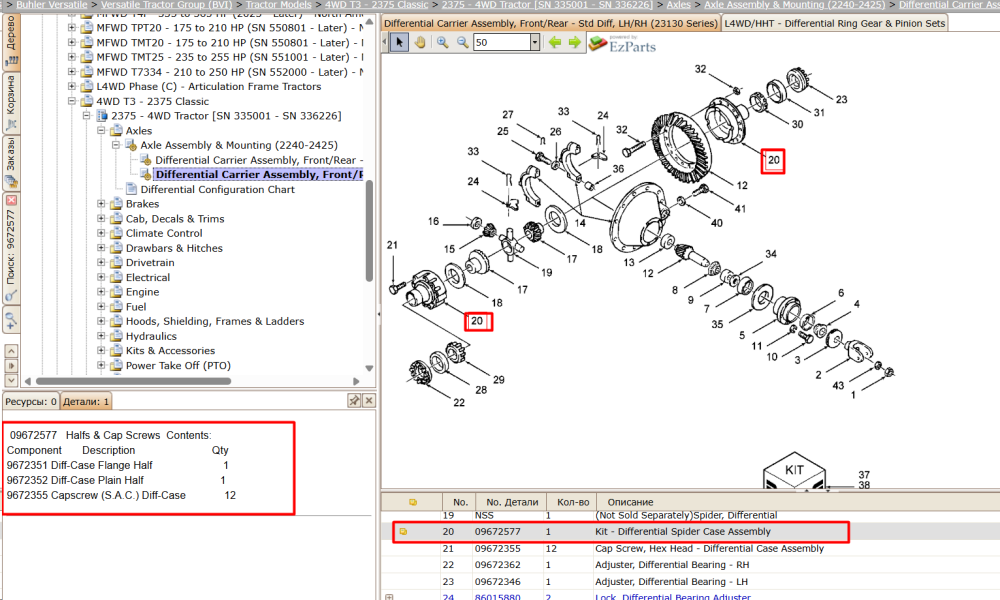Follow the Buhler Versatile breadcrumb link

coord(52,4)
